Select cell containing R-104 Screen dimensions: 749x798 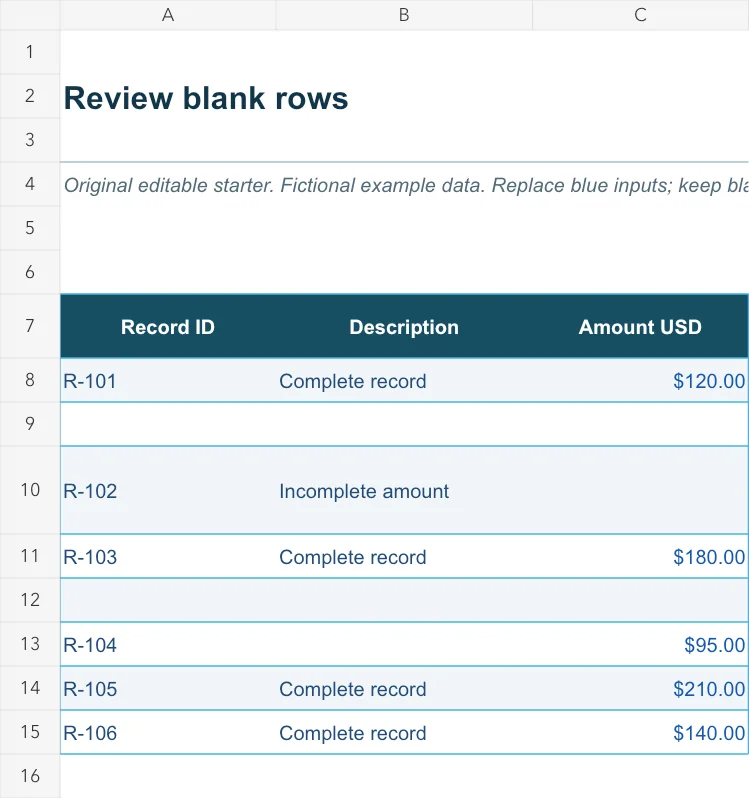click(x=168, y=644)
